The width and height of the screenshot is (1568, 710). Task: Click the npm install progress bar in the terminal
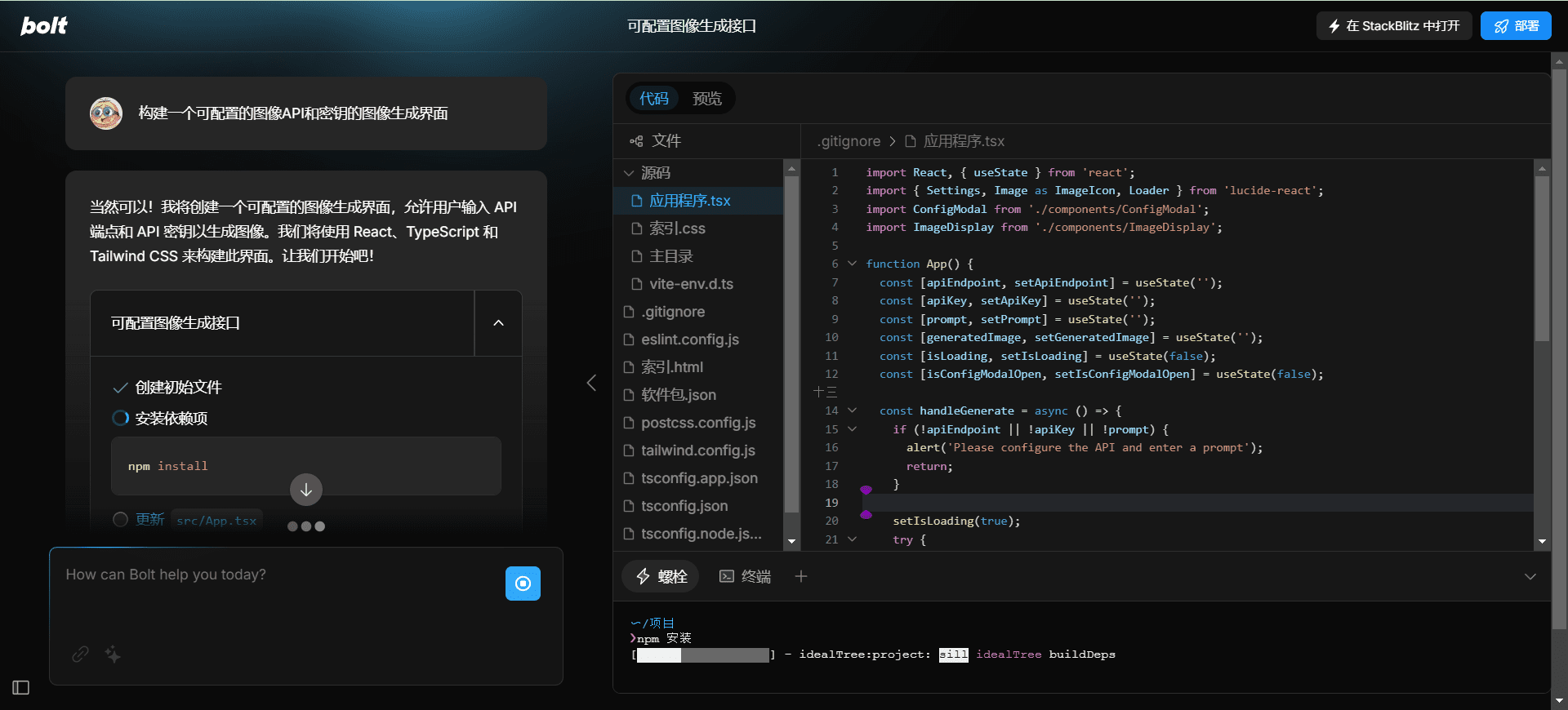[702, 655]
